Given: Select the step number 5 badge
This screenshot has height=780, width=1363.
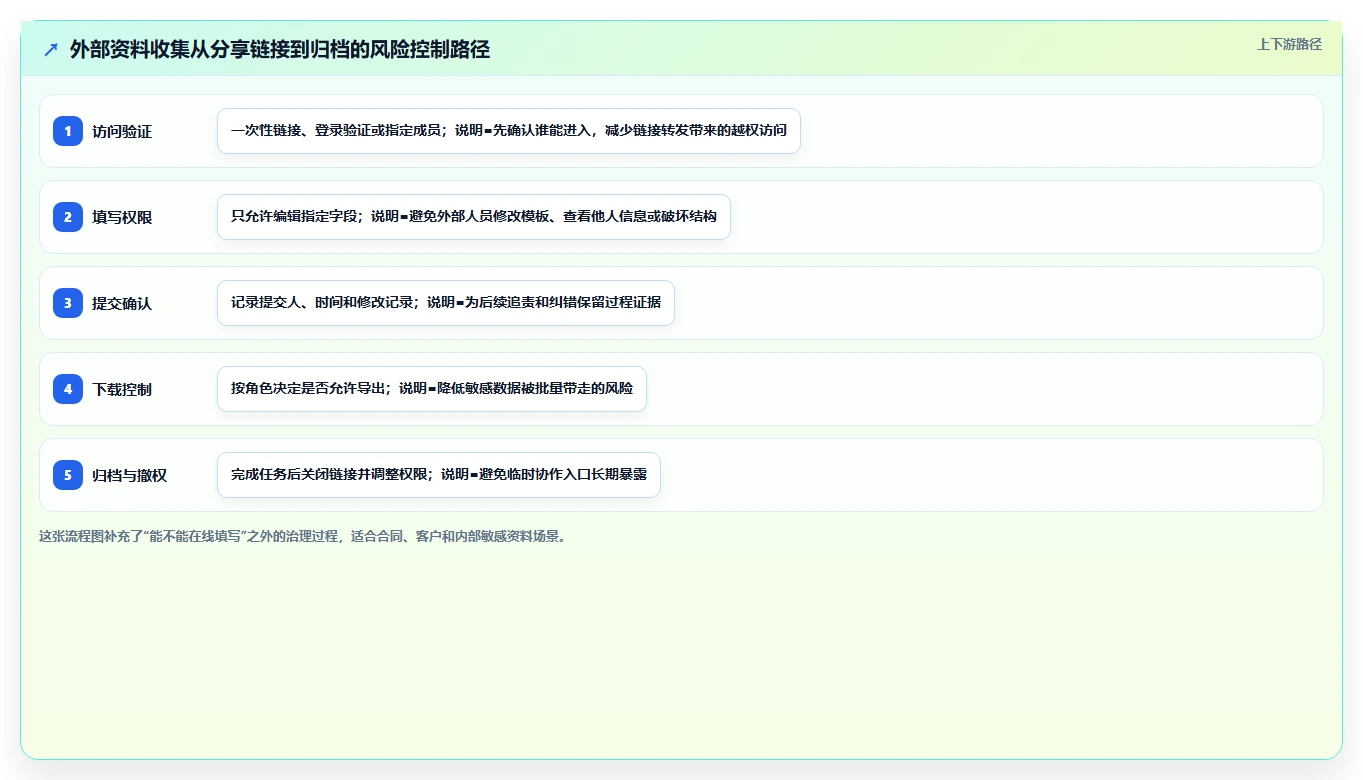Looking at the screenshot, I should 68,475.
